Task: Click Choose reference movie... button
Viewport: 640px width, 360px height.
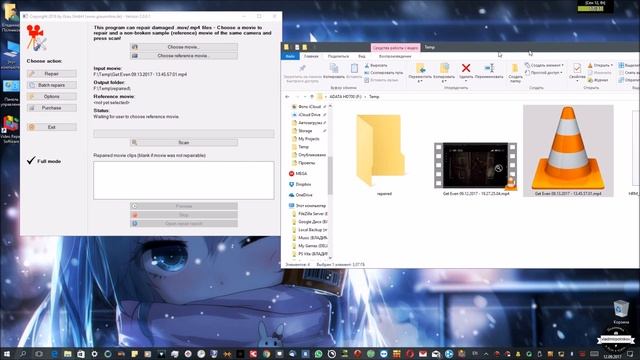Action: 184,56
